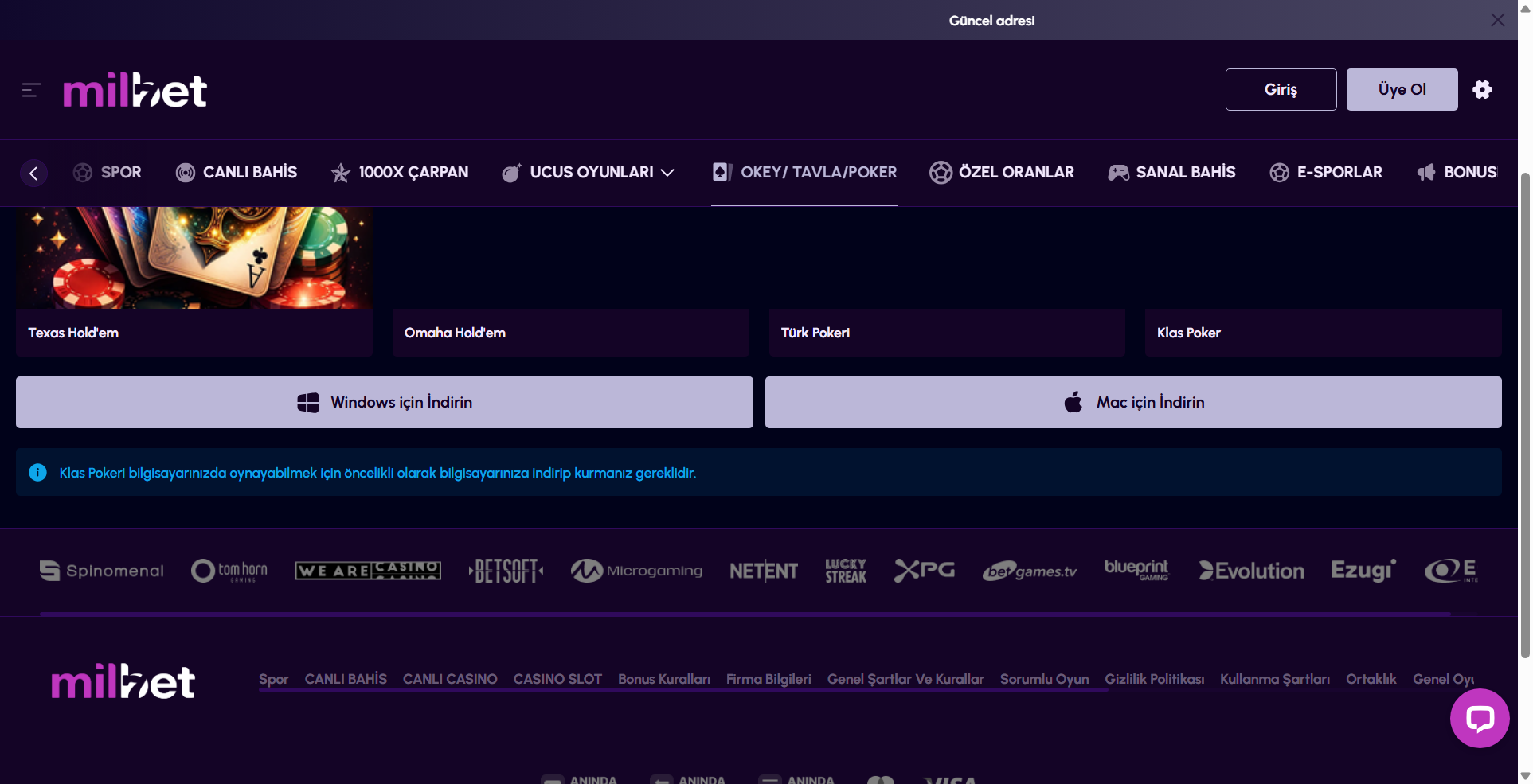
Task: Click the footer milbet logo
Action: tap(123, 681)
